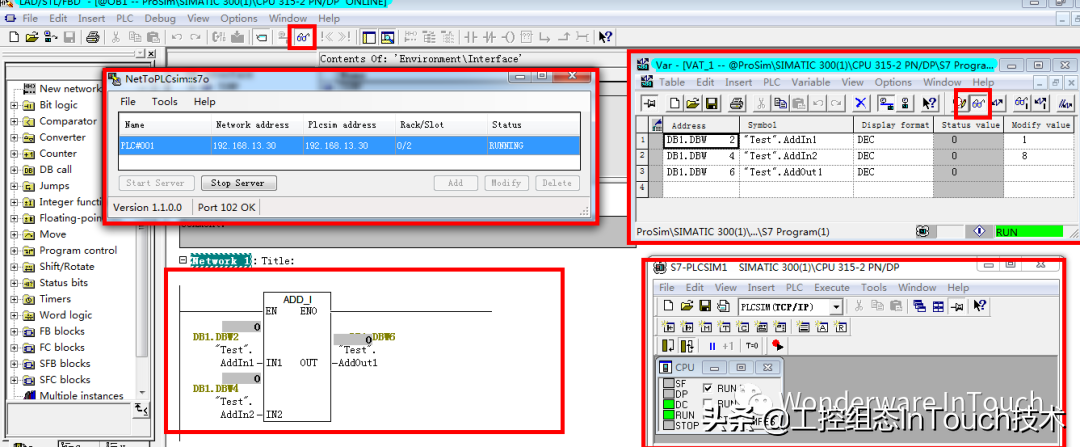The width and height of the screenshot is (1080, 447).
Task: Click the T=0 reset timers icon in PLCSIM
Action: pos(753,345)
